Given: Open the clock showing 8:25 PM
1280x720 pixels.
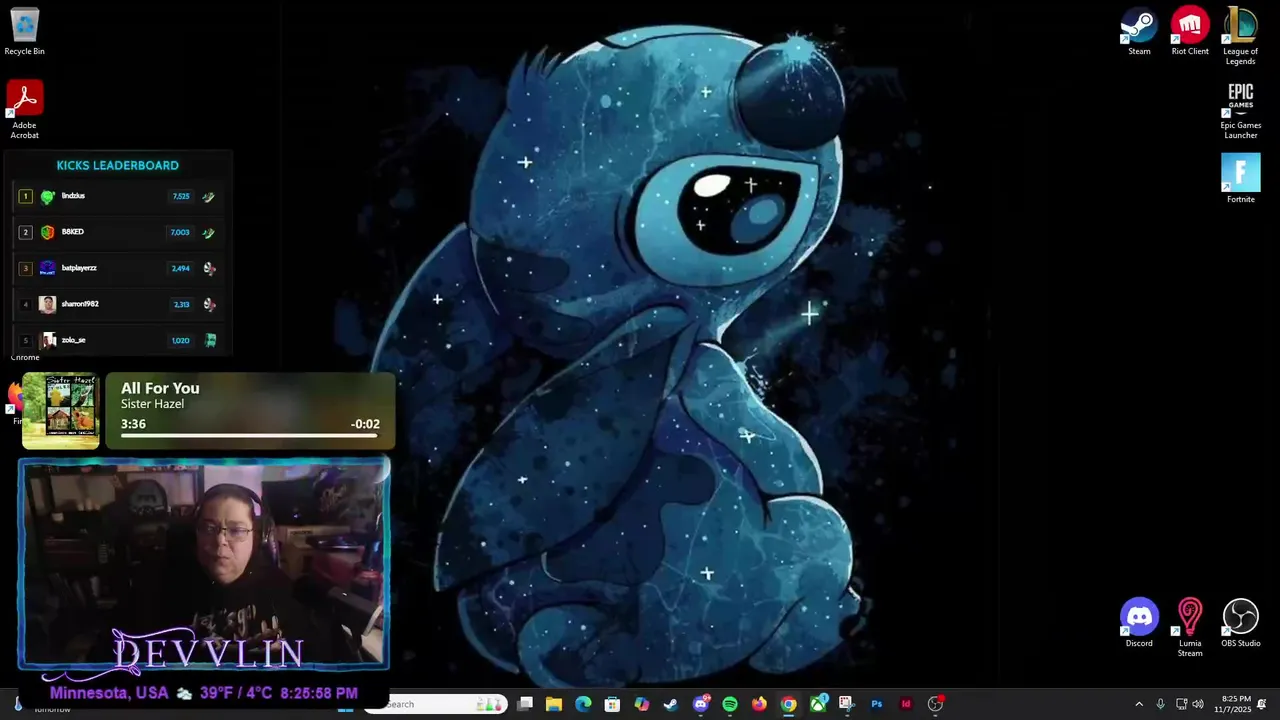Looking at the screenshot, I should (x=1233, y=704).
